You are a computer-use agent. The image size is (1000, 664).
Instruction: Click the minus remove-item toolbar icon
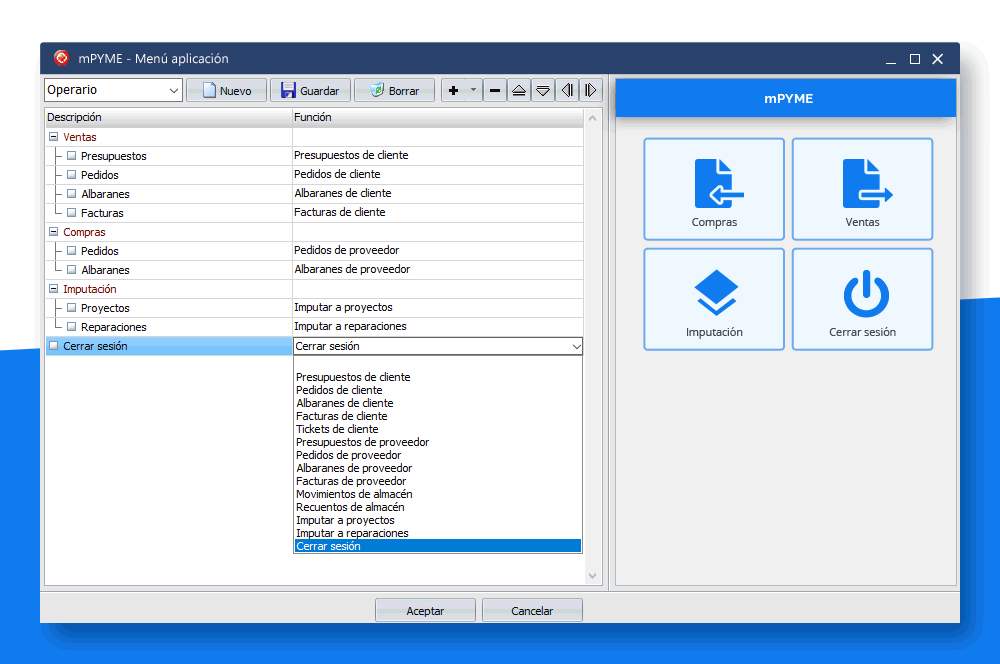495,90
